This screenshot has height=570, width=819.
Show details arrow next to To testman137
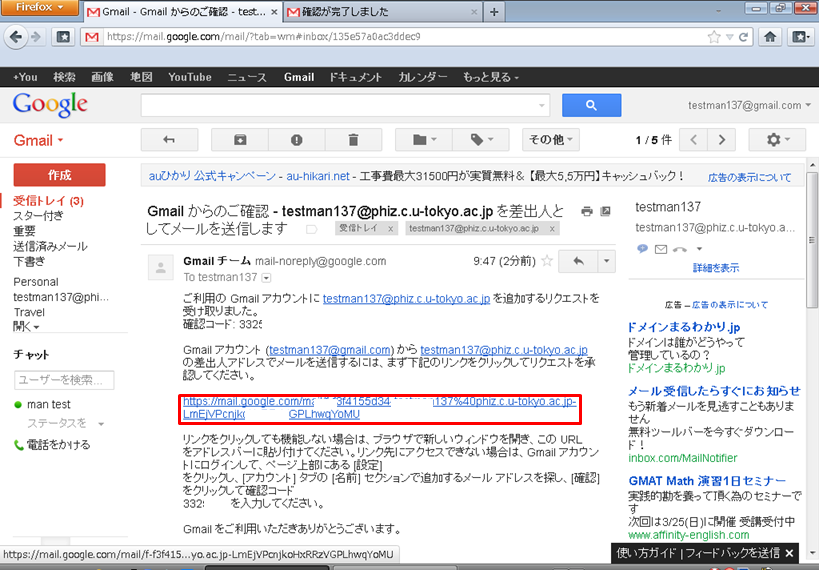pyautogui.click(x=266, y=277)
